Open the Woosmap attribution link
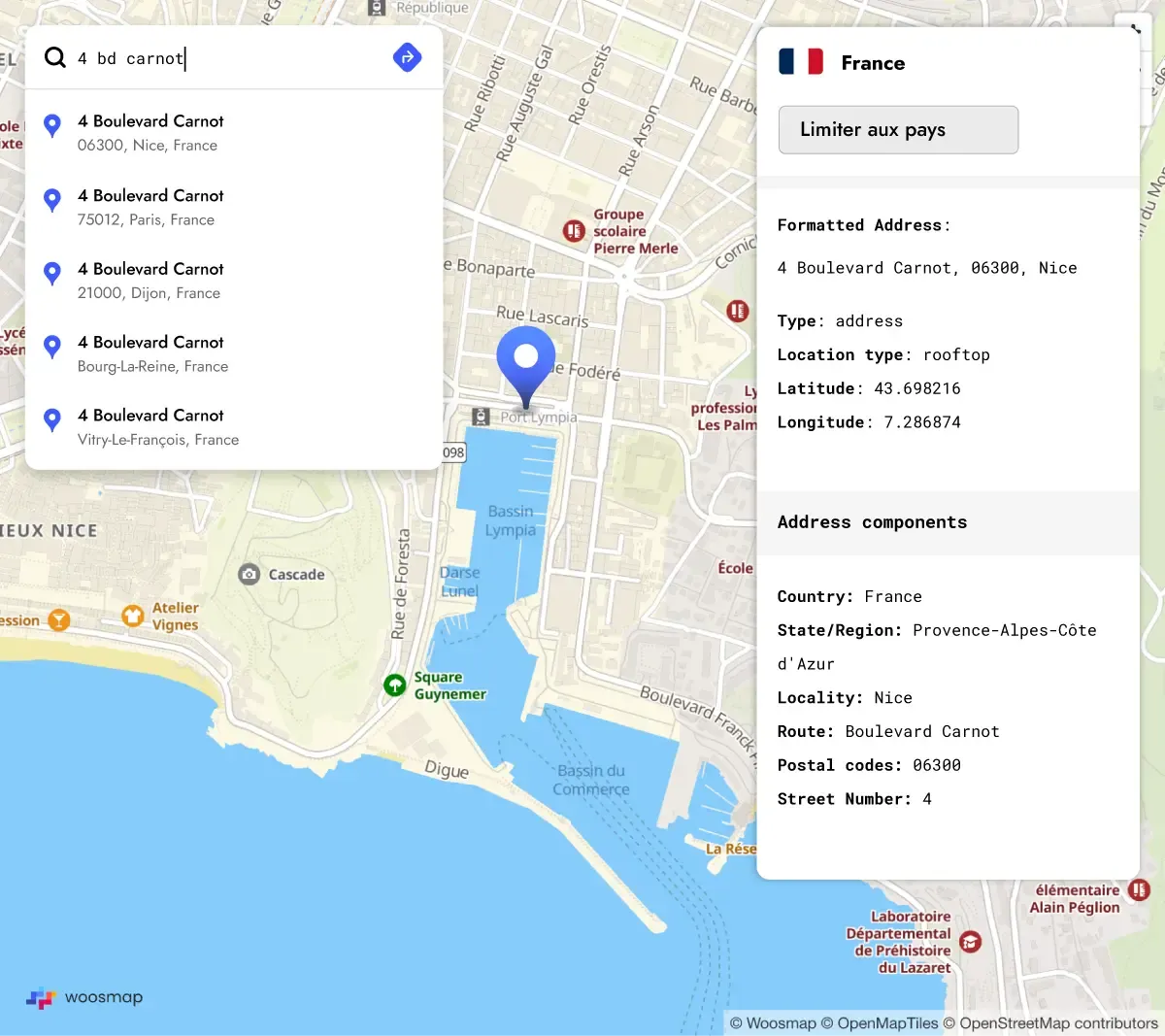 773,1023
